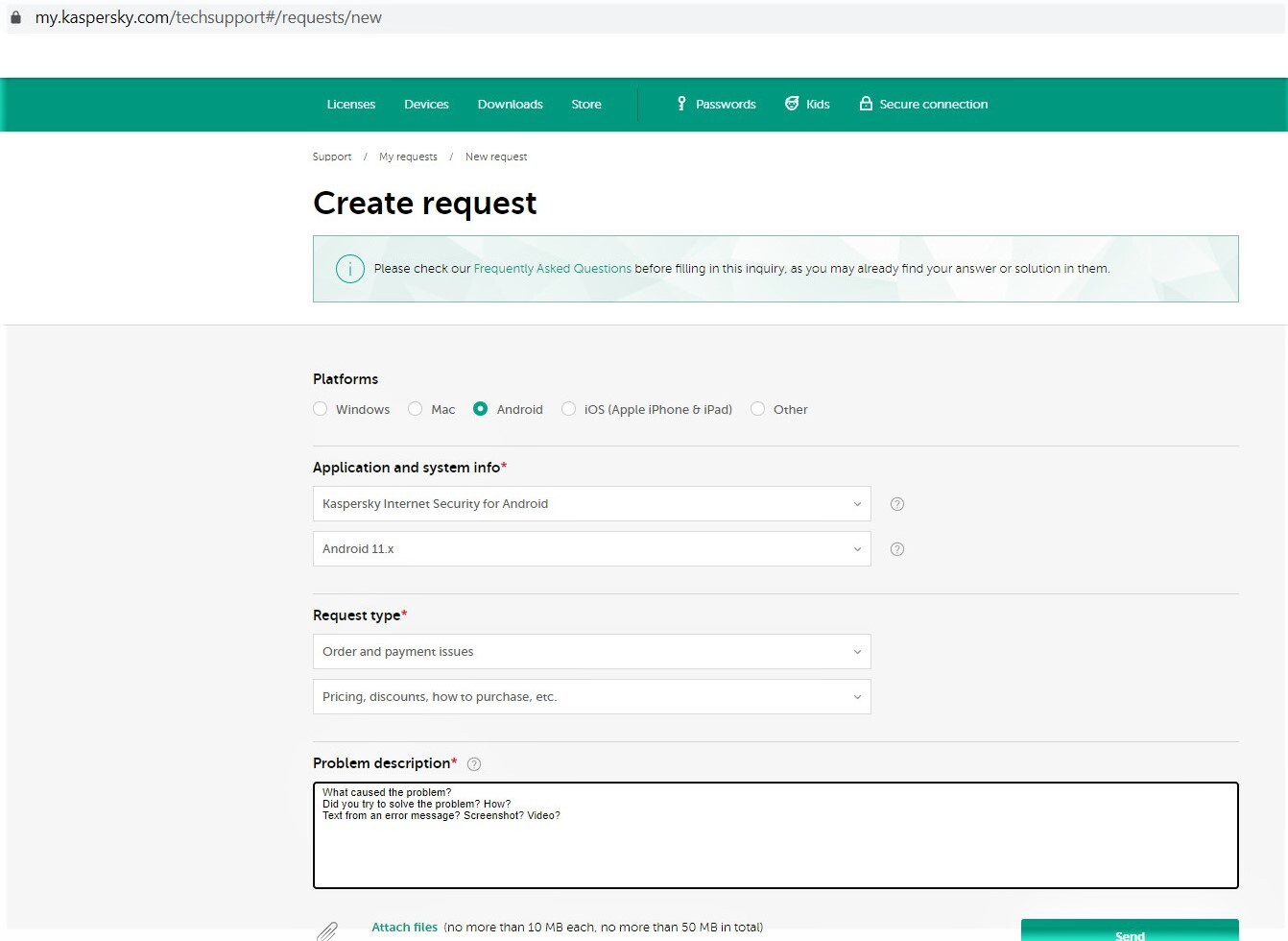
Task: Open Pricing, discounts, how to purchase dropdown
Action: (592, 697)
